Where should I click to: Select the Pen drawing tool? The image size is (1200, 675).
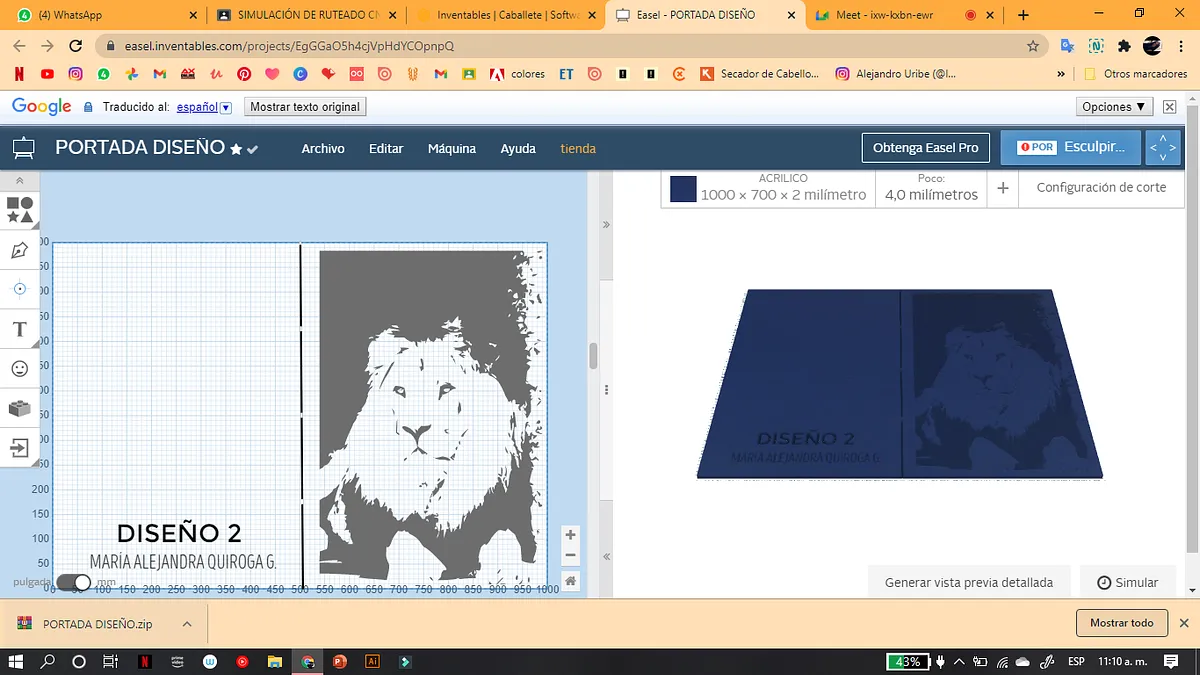pyautogui.click(x=19, y=250)
